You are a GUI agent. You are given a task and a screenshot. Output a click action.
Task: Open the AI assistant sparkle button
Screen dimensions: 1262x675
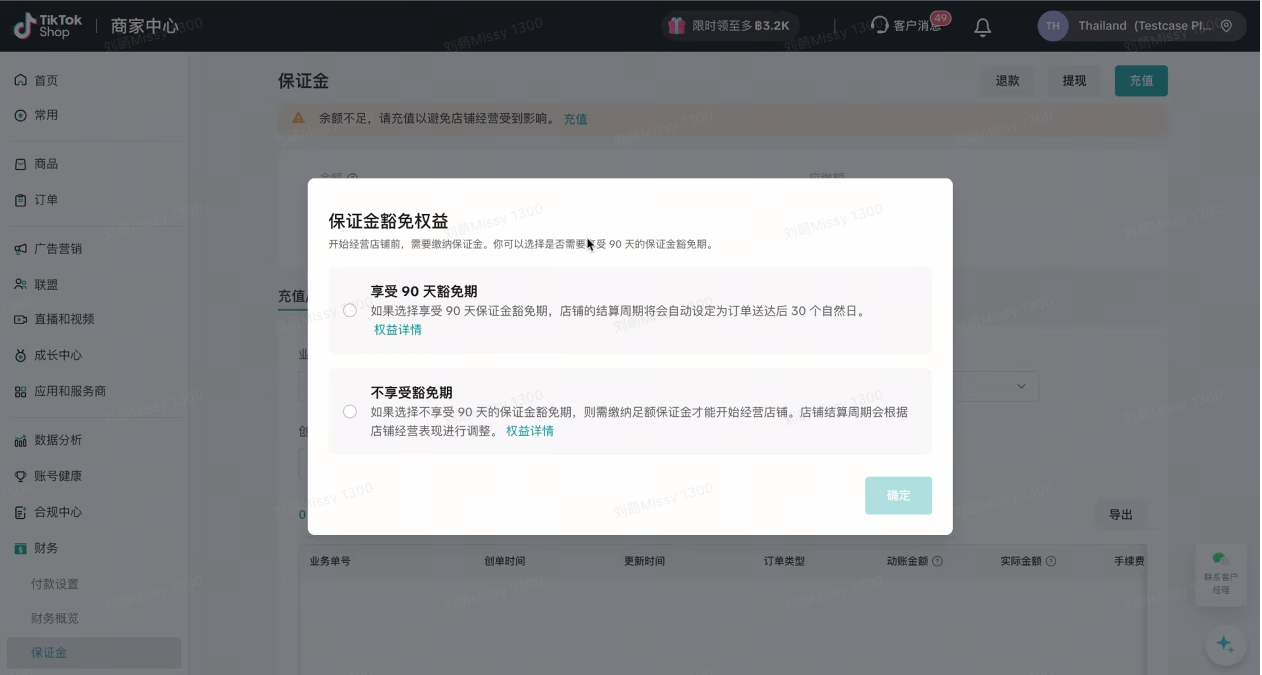pyautogui.click(x=1225, y=645)
